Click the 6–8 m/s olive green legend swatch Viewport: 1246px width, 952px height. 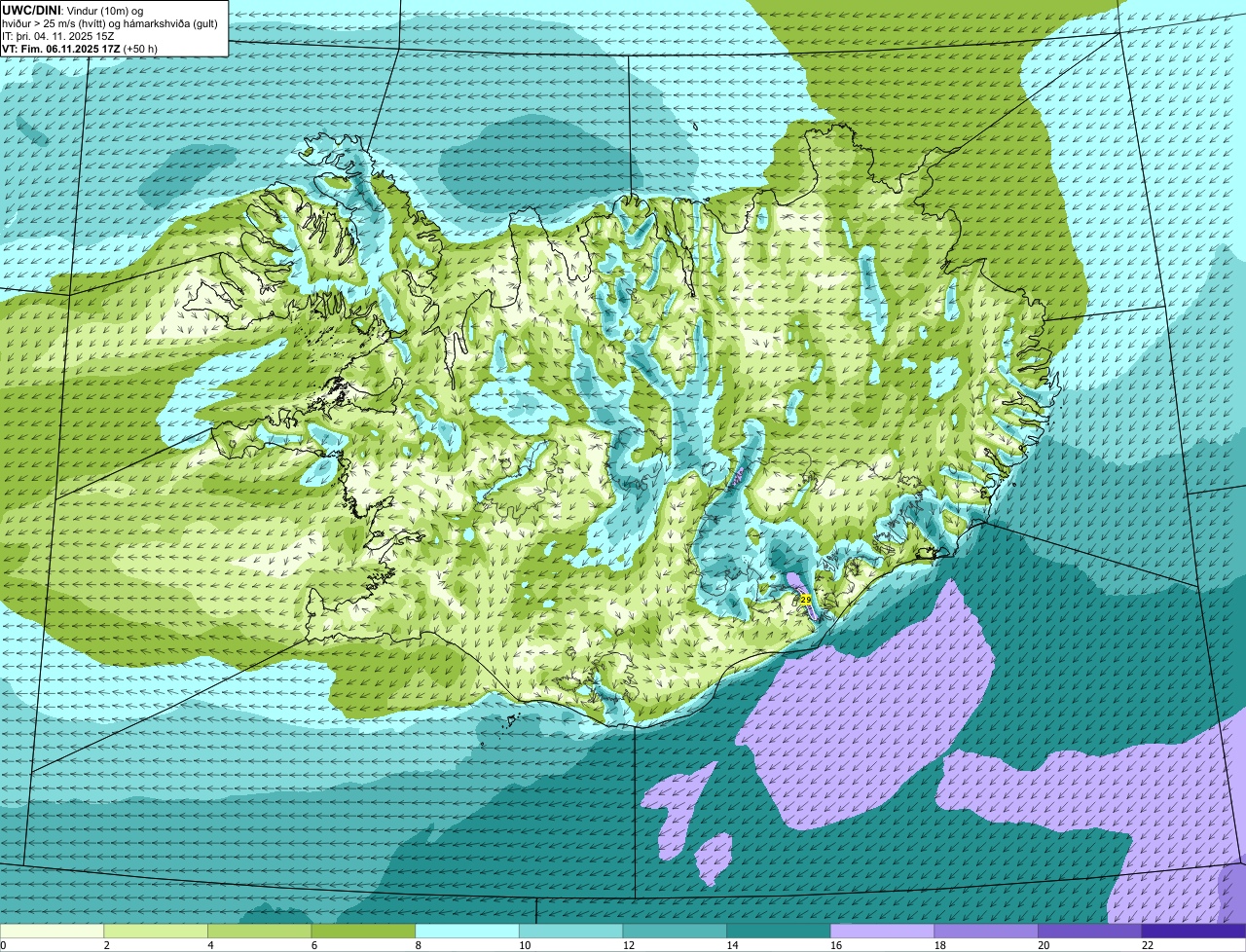point(363,931)
